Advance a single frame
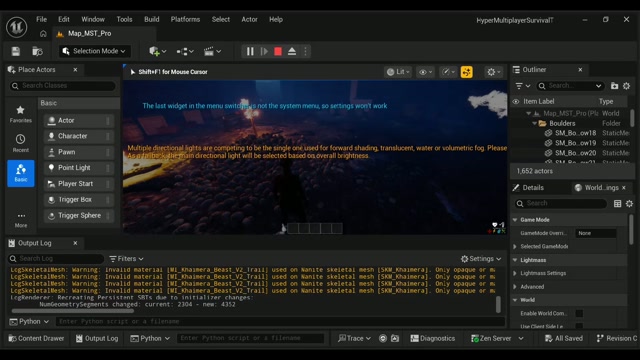Image resolution: width=640 pixels, height=360 pixels. [x=264, y=51]
